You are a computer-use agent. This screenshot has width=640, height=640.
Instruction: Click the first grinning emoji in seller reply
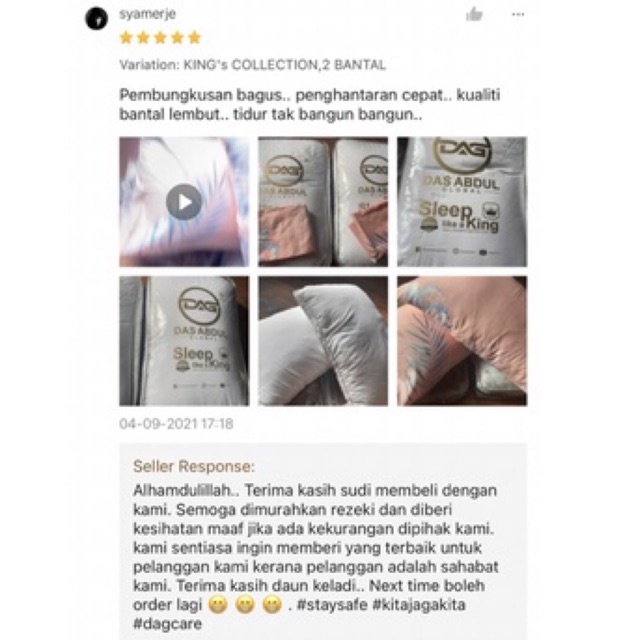[218, 605]
